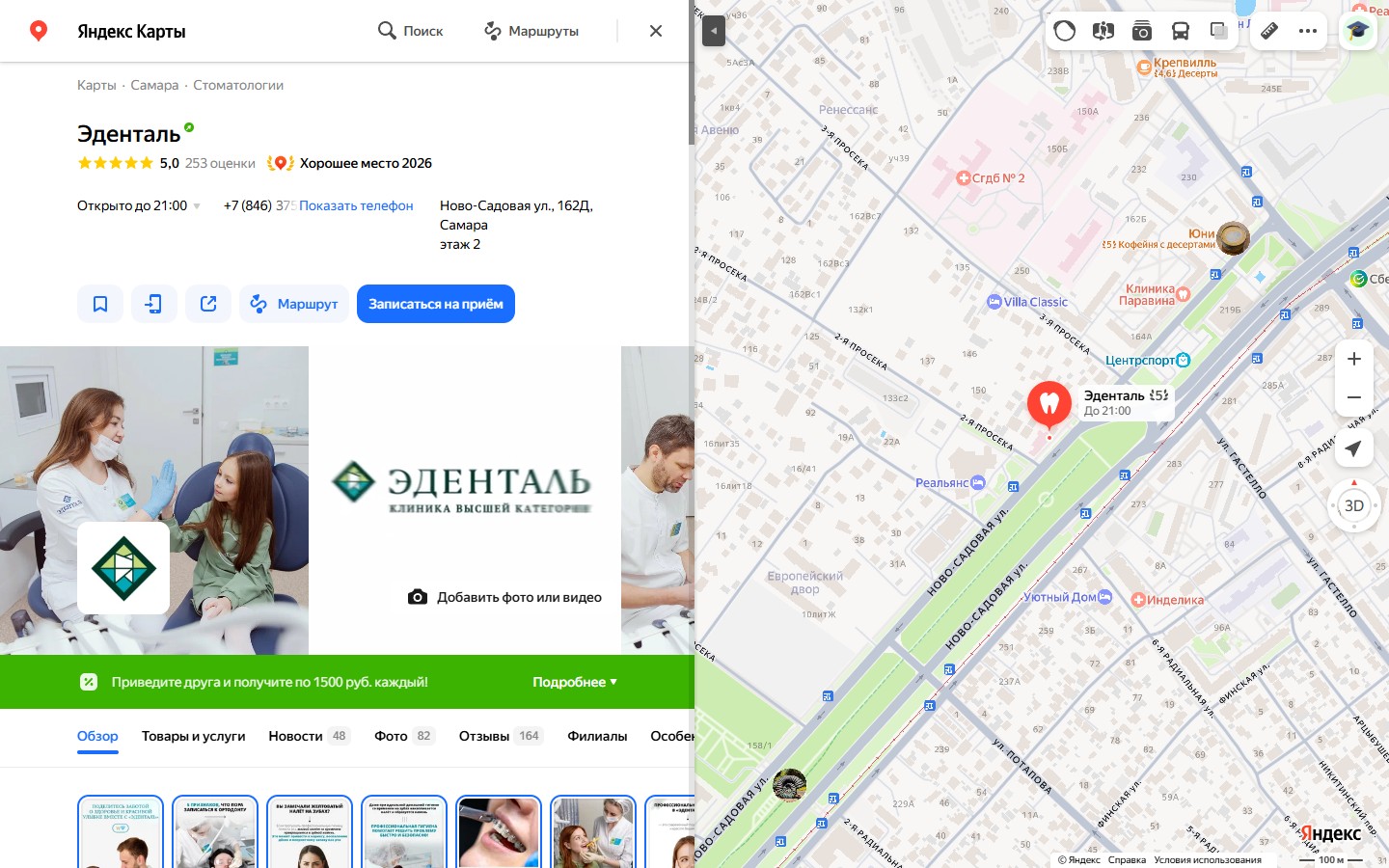1389x868 pixels.
Task: Click the Юни coffee shop photo marker
Action: pos(1234,237)
